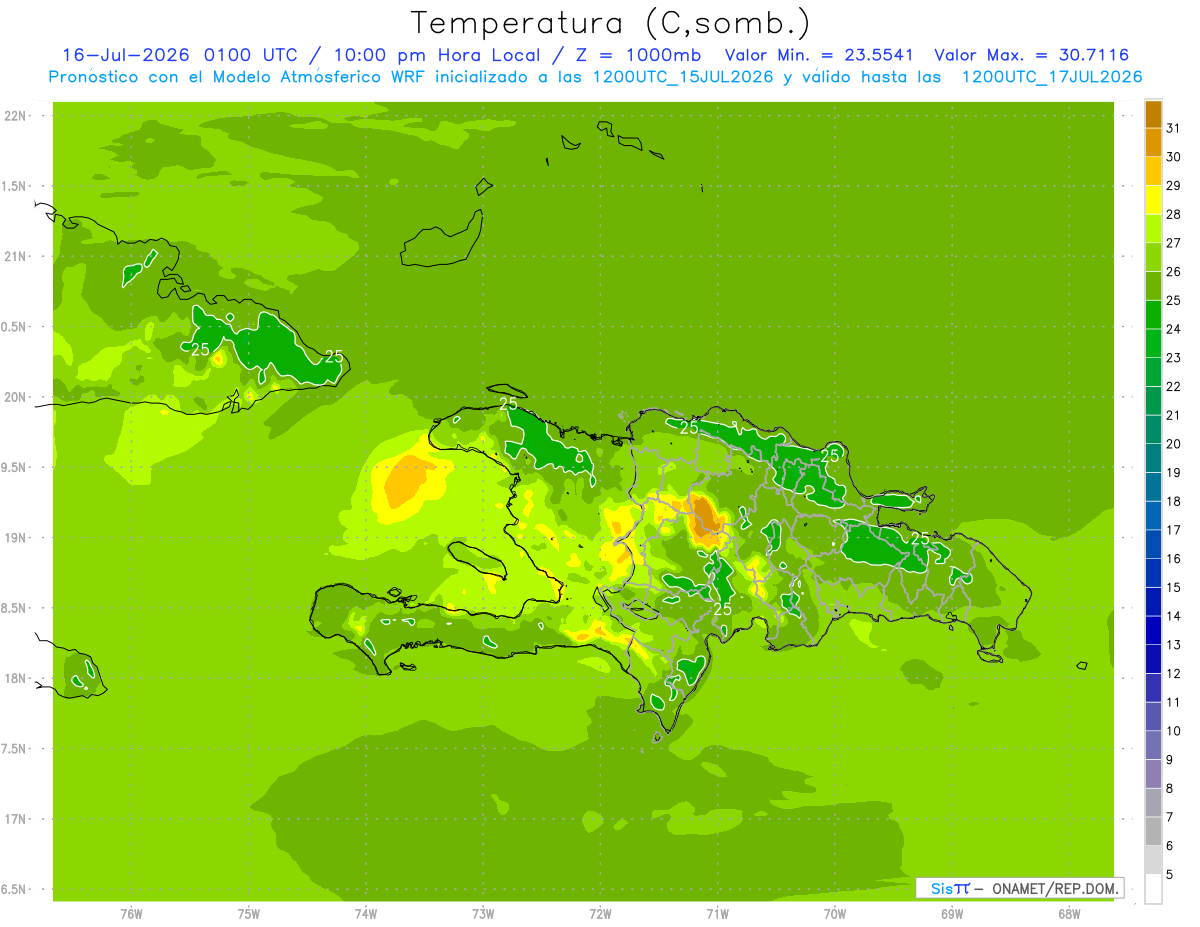Screen dimensions: 1200x927
Task: Click the '69W' longitude axis label
Action: pos(952,914)
